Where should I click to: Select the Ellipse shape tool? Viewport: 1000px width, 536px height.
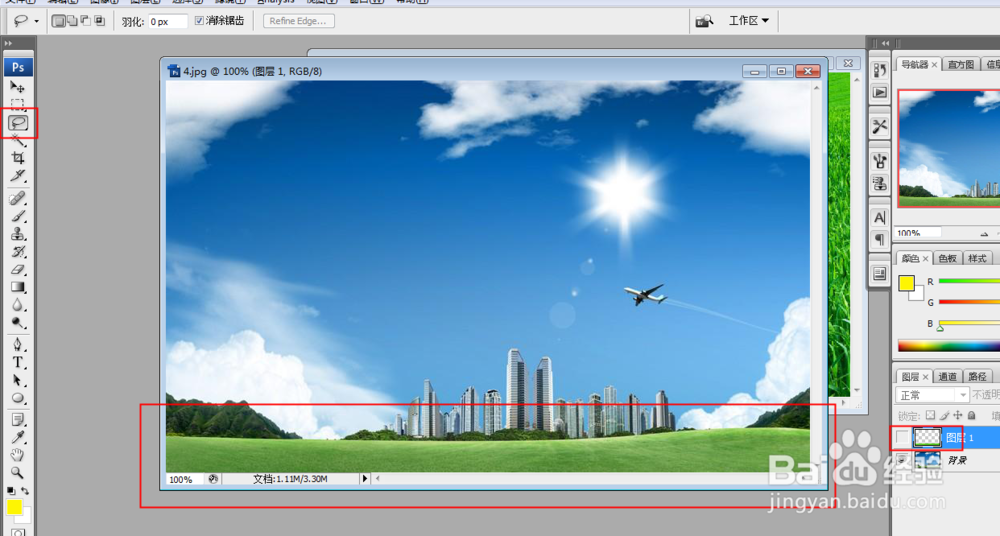[17, 398]
